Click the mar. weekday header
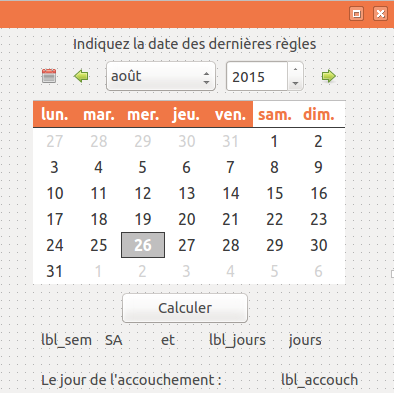This screenshot has width=394, height=393. (98, 114)
